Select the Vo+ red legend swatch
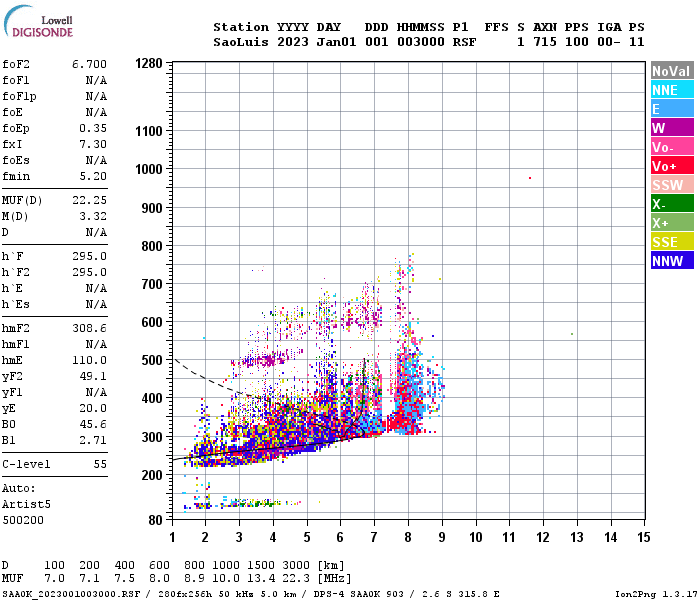The width and height of the screenshot is (700, 600). 672,166
